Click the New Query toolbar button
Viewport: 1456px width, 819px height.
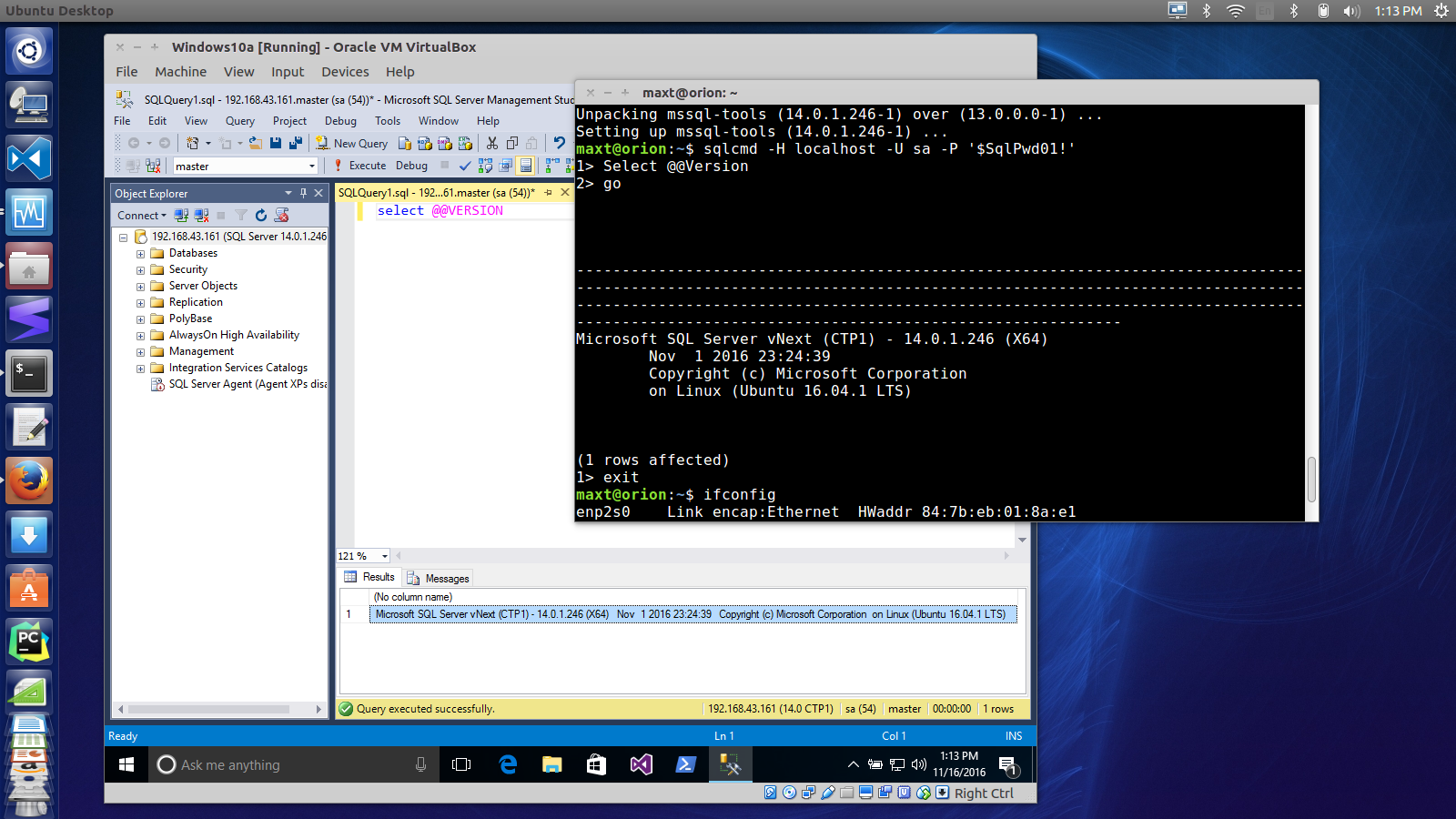click(351, 143)
